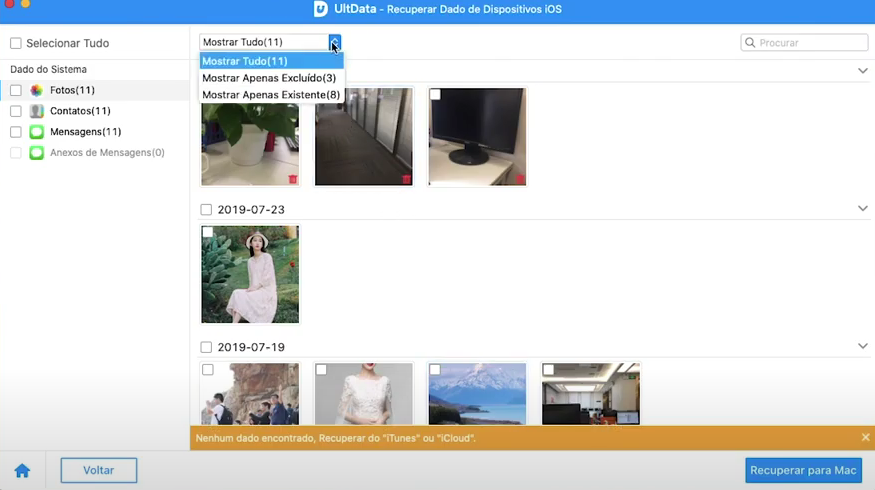Tick the 2019-07-23 date group checkbox
This screenshot has width=875, height=490.
206,210
